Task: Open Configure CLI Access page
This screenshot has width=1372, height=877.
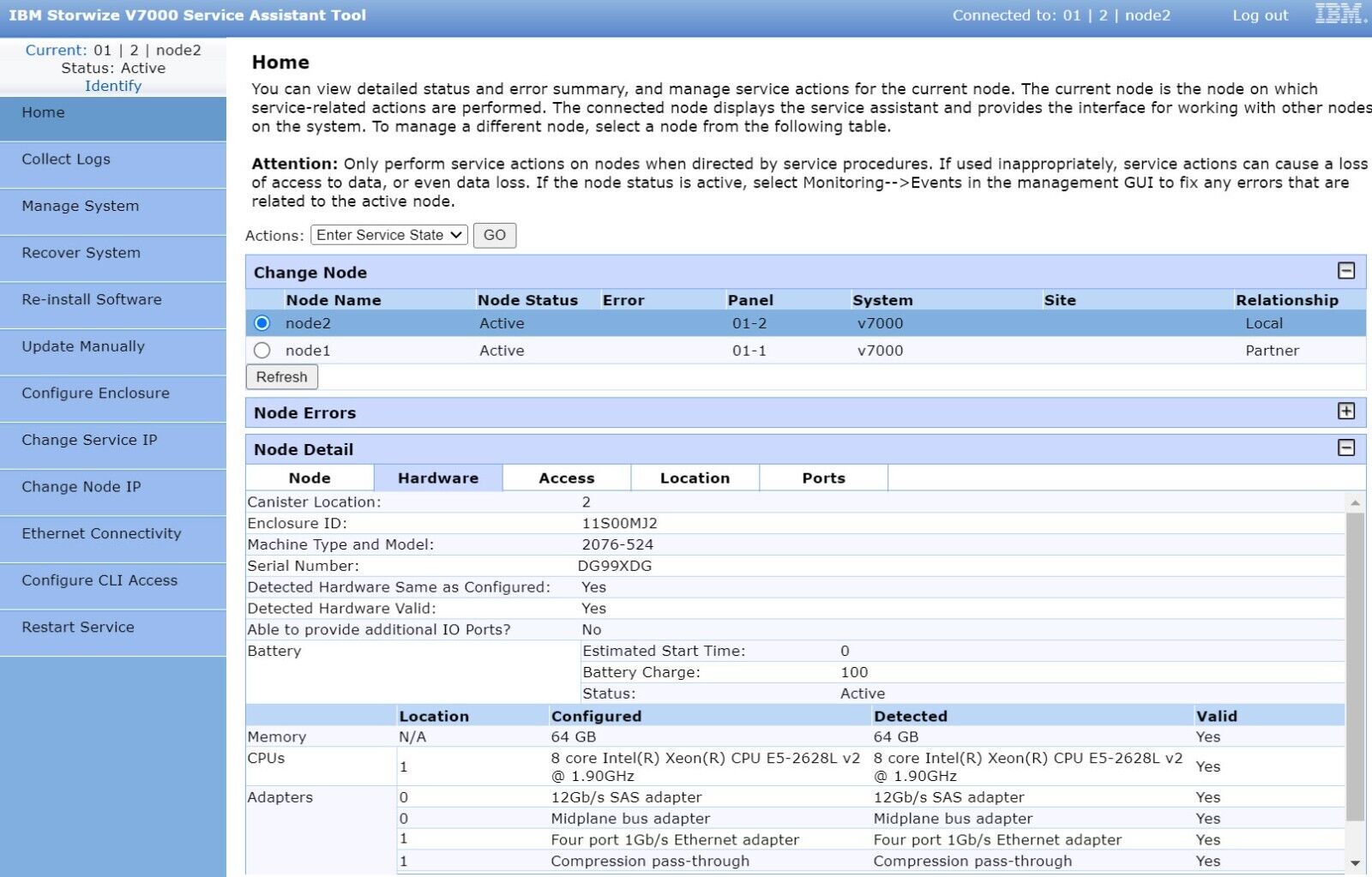Action: click(113, 587)
